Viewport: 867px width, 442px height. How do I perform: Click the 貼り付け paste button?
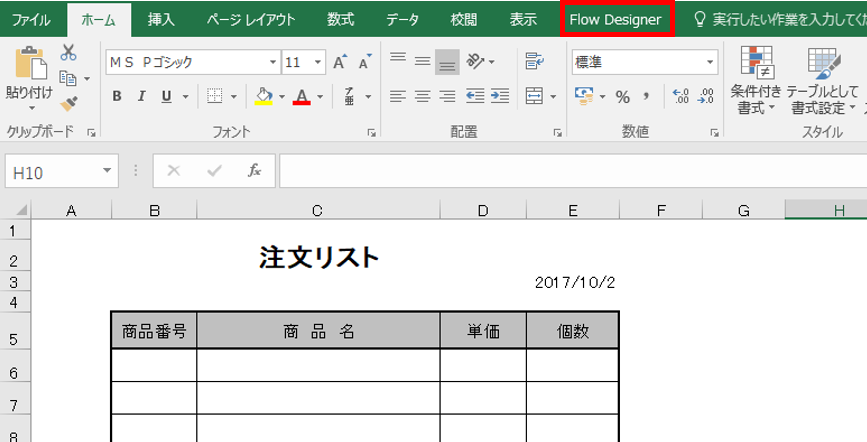(30, 78)
